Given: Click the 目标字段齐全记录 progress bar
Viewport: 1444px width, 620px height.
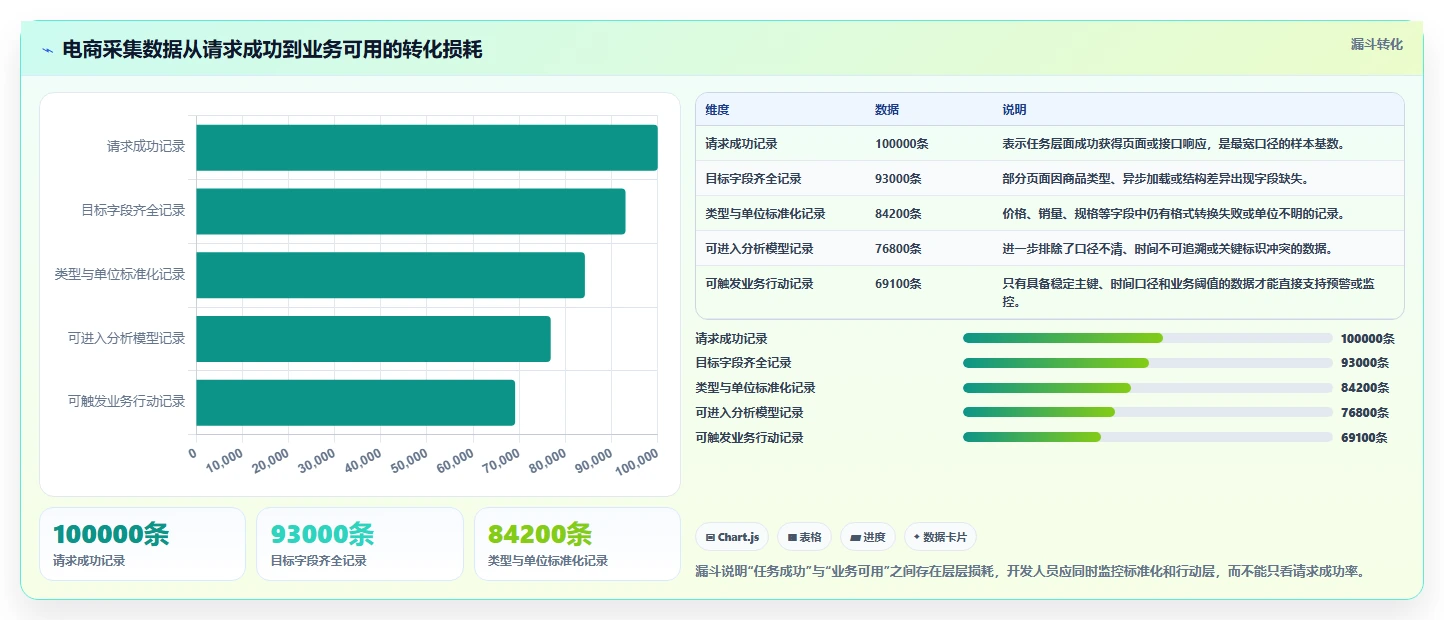Looking at the screenshot, I should [x=1147, y=363].
